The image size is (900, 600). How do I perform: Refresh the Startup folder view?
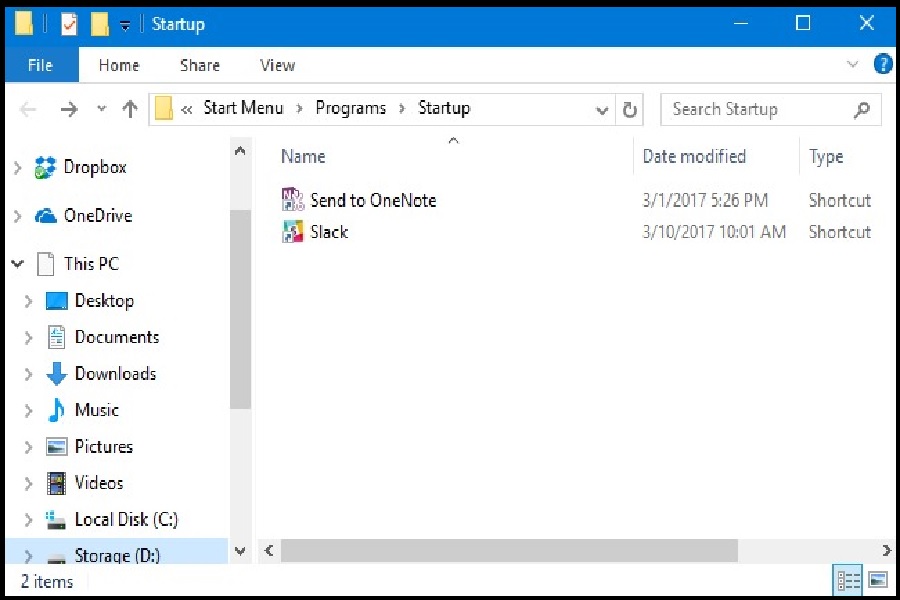(630, 110)
